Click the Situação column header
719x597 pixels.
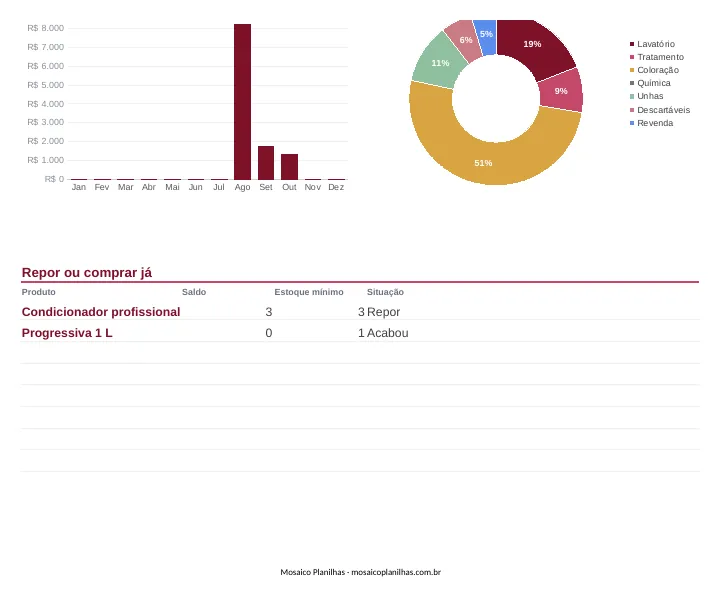click(385, 292)
